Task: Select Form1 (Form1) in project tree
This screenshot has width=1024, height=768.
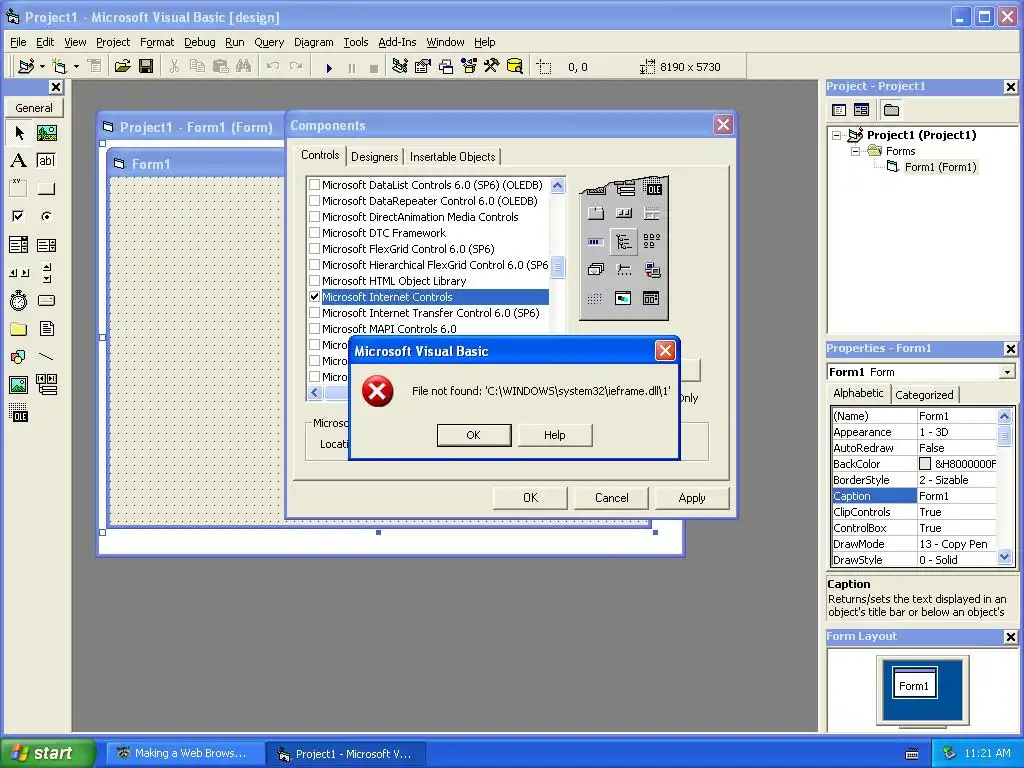Action: click(940, 167)
